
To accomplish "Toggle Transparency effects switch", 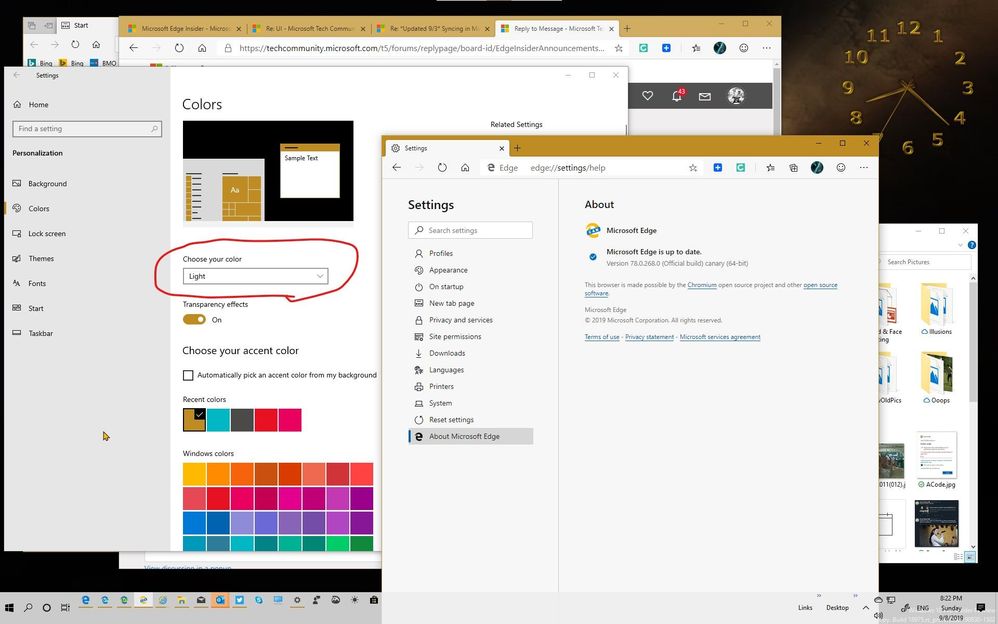I will pyautogui.click(x=194, y=320).
